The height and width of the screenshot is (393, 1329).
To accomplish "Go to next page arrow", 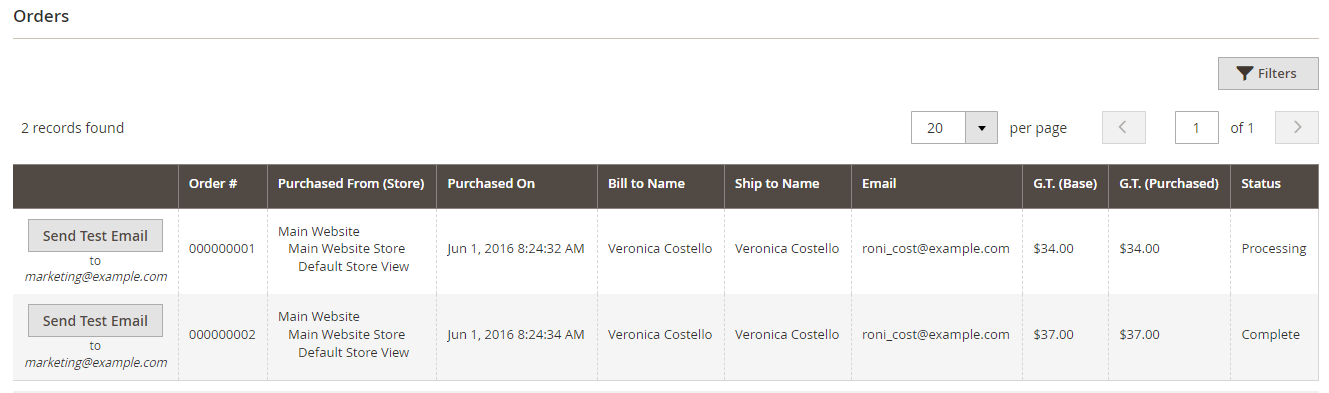I will pos(1297,128).
